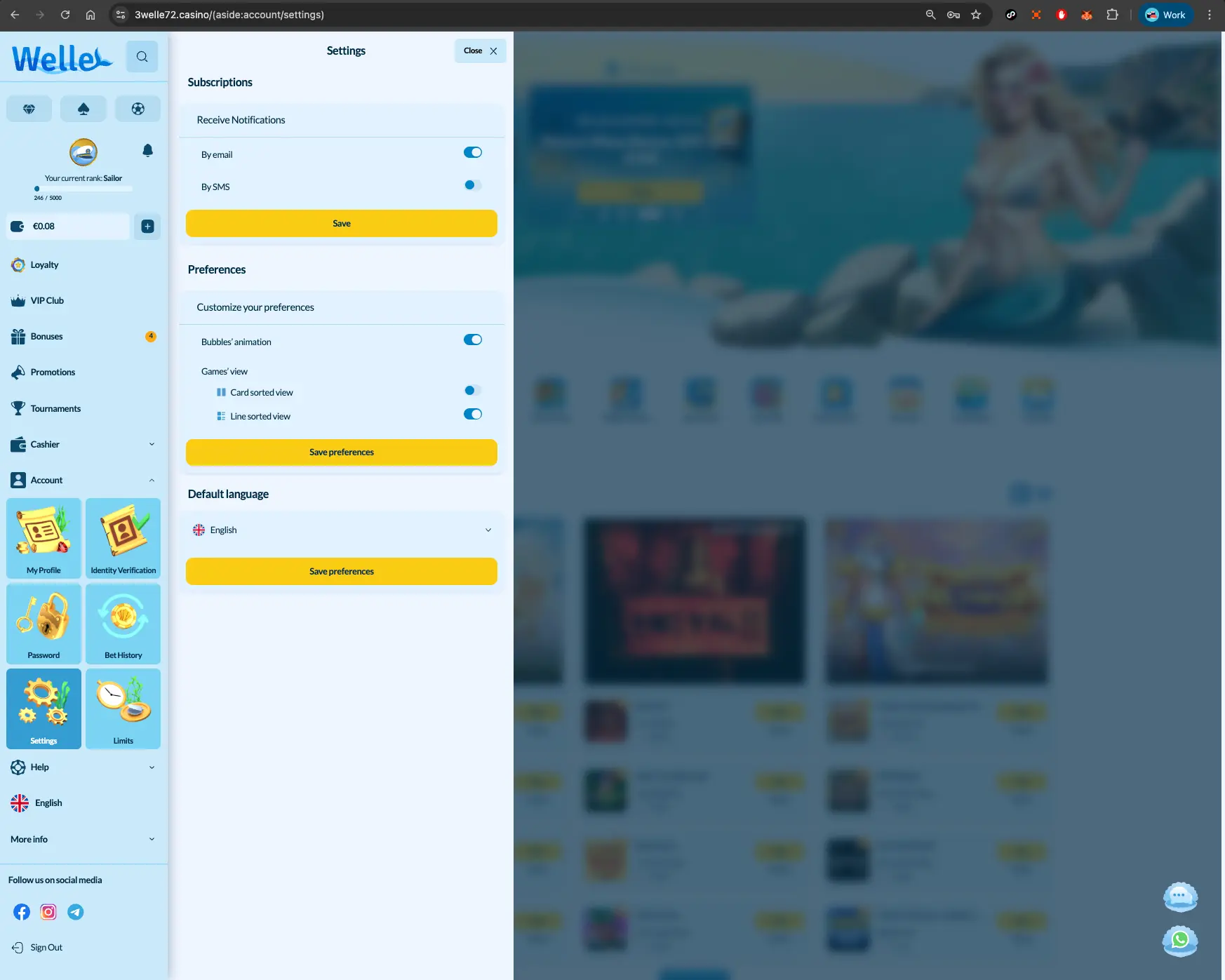Expand the Cashier menu
This screenshot has height=980, width=1225.
point(83,445)
